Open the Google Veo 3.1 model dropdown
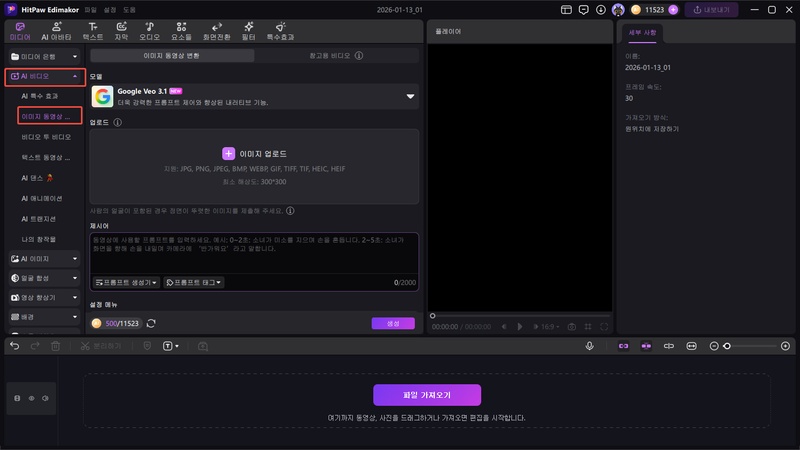 [x=255, y=96]
